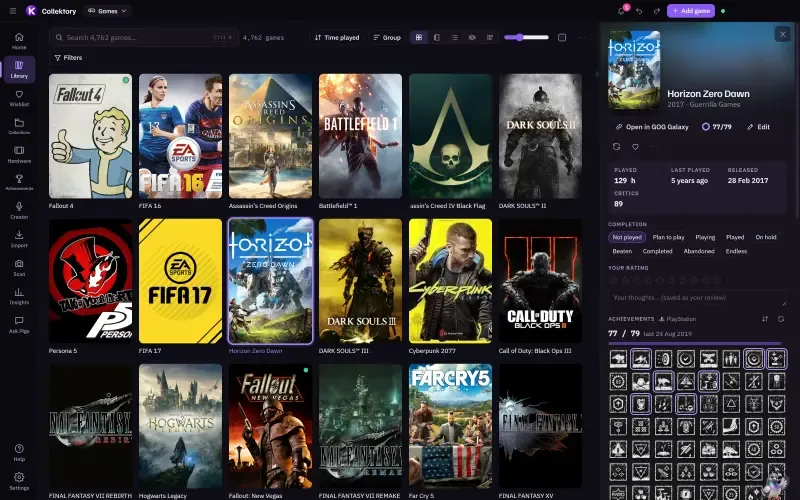Open the Wishlist sidebar section

click(19, 98)
